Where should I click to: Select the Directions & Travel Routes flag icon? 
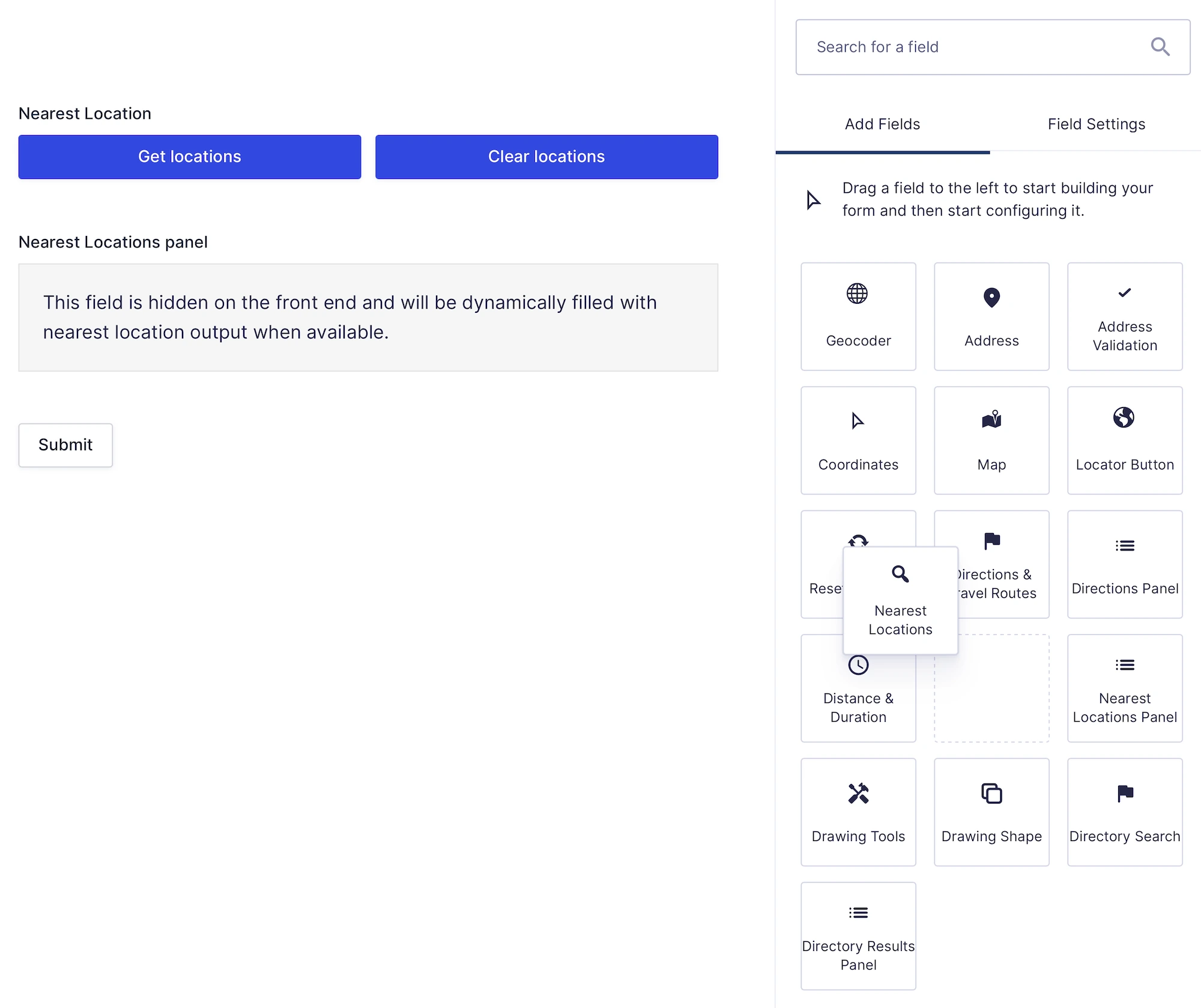992,541
